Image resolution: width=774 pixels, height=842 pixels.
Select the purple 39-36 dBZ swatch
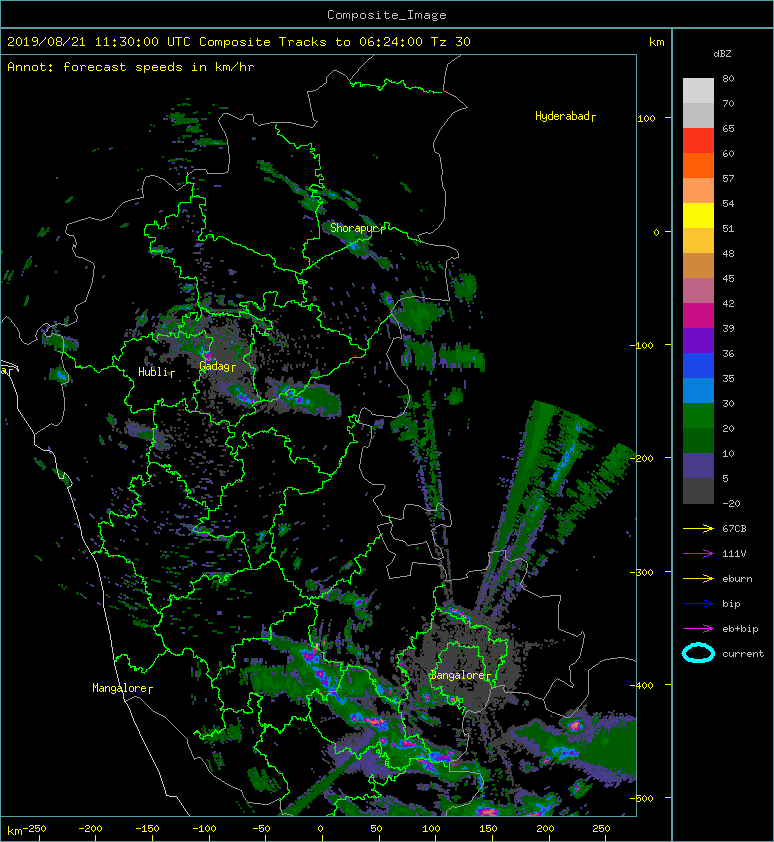(x=698, y=340)
